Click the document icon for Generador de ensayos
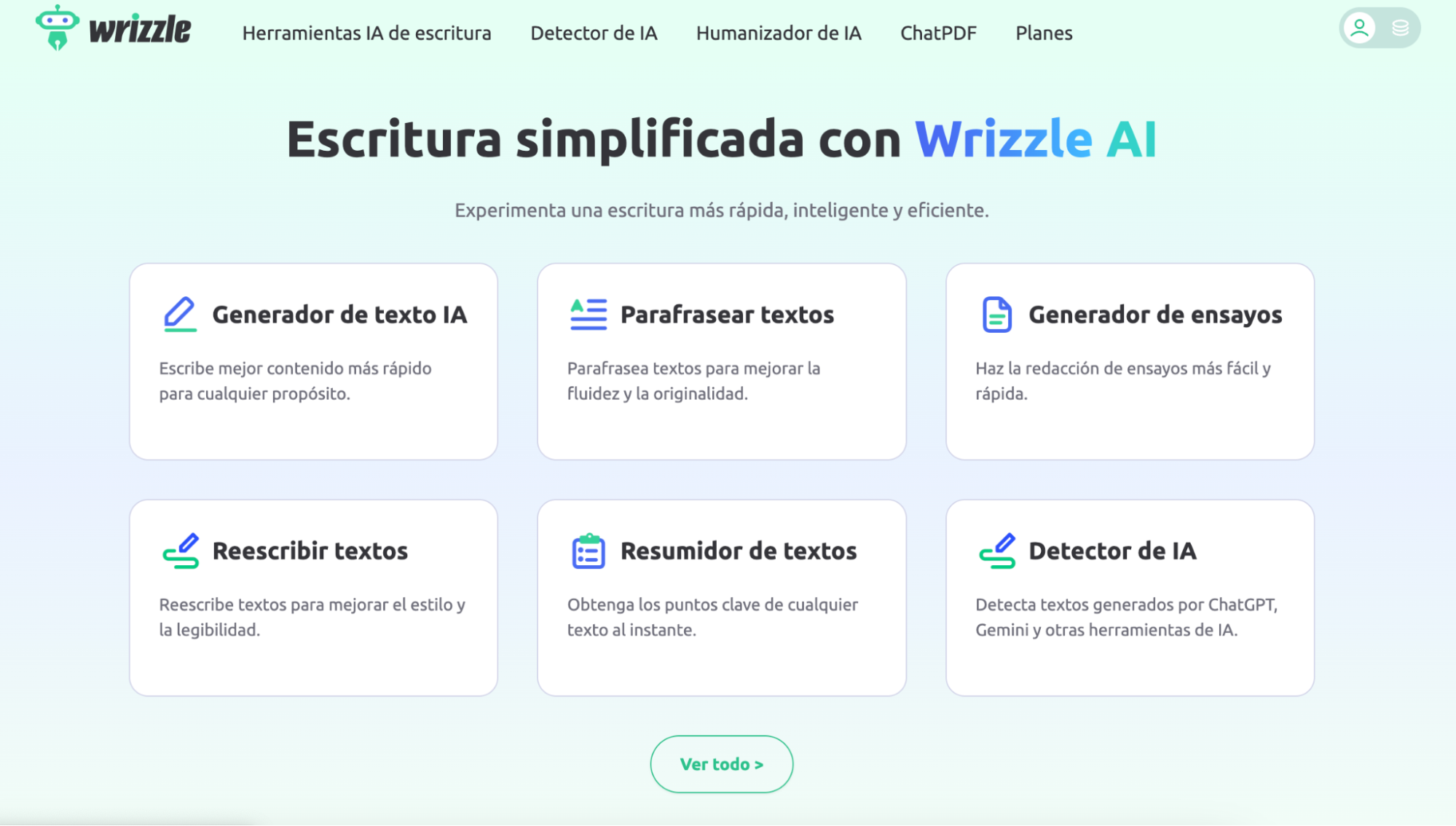The image size is (1456, 826). [x=996, y=315]
